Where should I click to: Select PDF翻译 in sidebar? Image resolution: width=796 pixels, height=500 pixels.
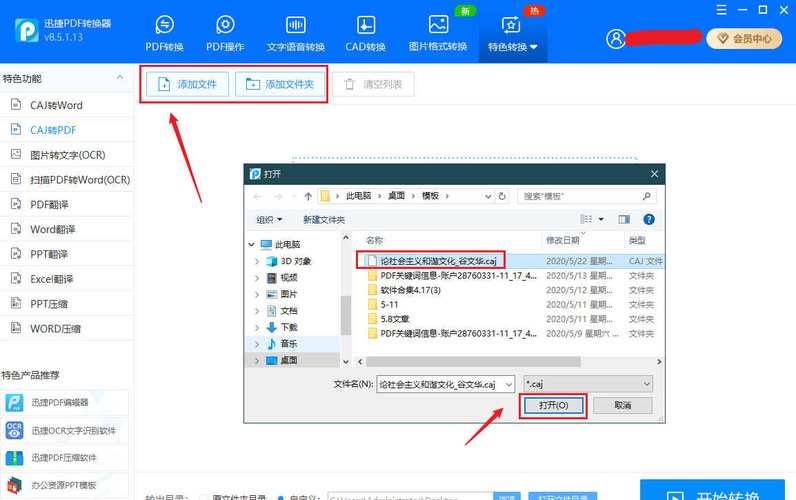coord(67,205)
